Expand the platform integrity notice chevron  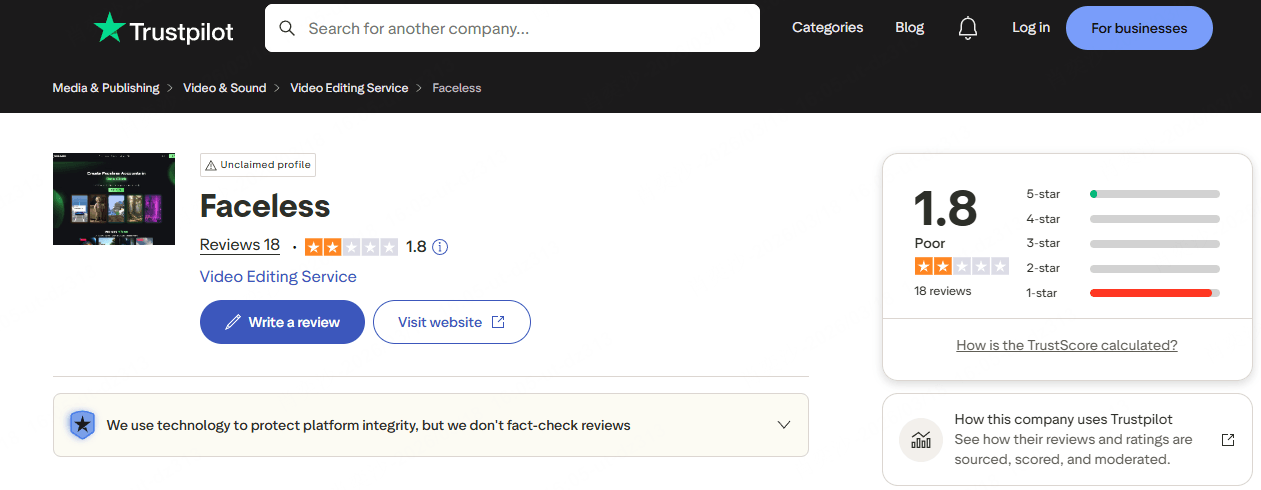(784, 425)
